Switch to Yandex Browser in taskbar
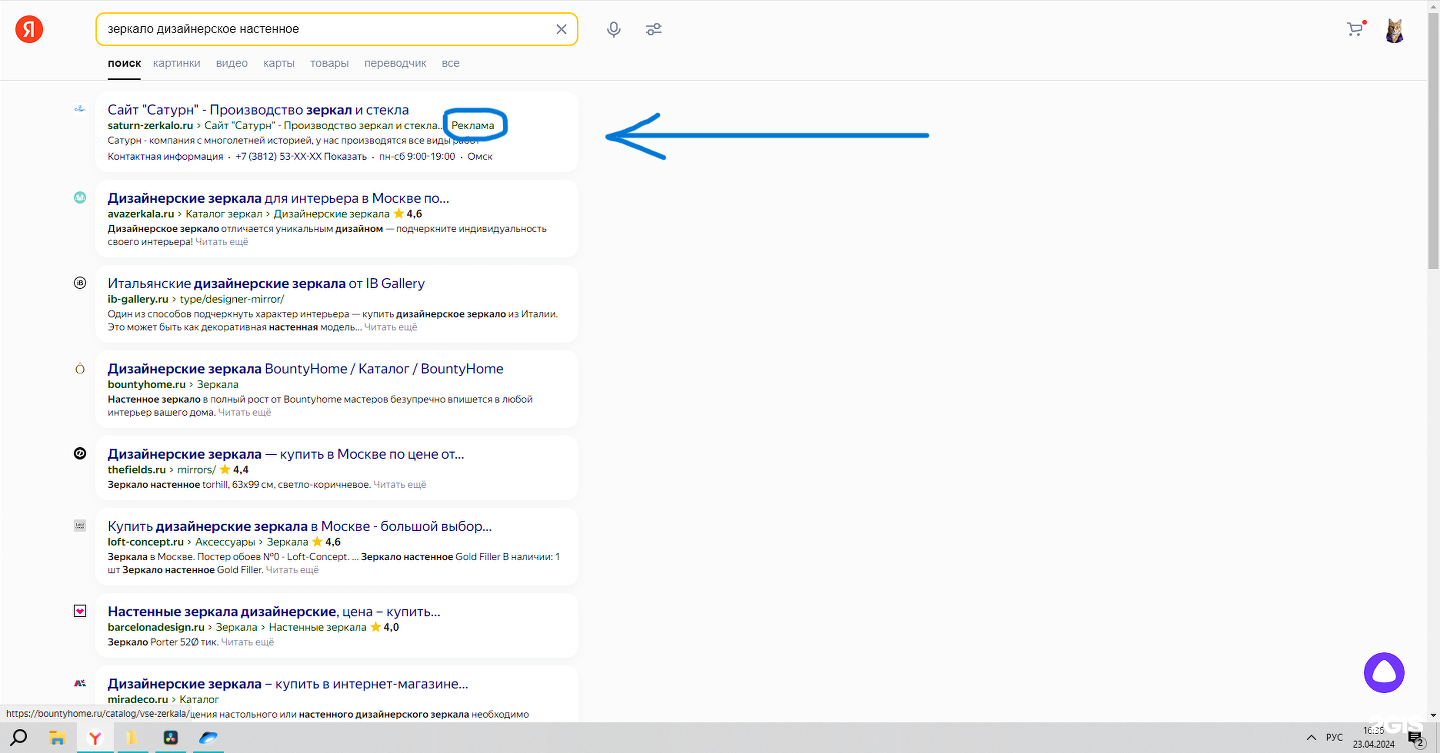This screenshot has width=1440, height=753. (94, 738)
